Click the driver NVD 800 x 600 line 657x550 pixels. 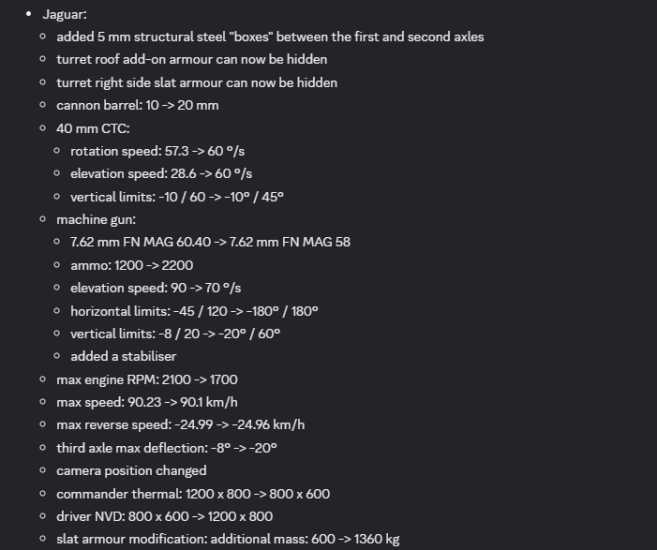164,517
